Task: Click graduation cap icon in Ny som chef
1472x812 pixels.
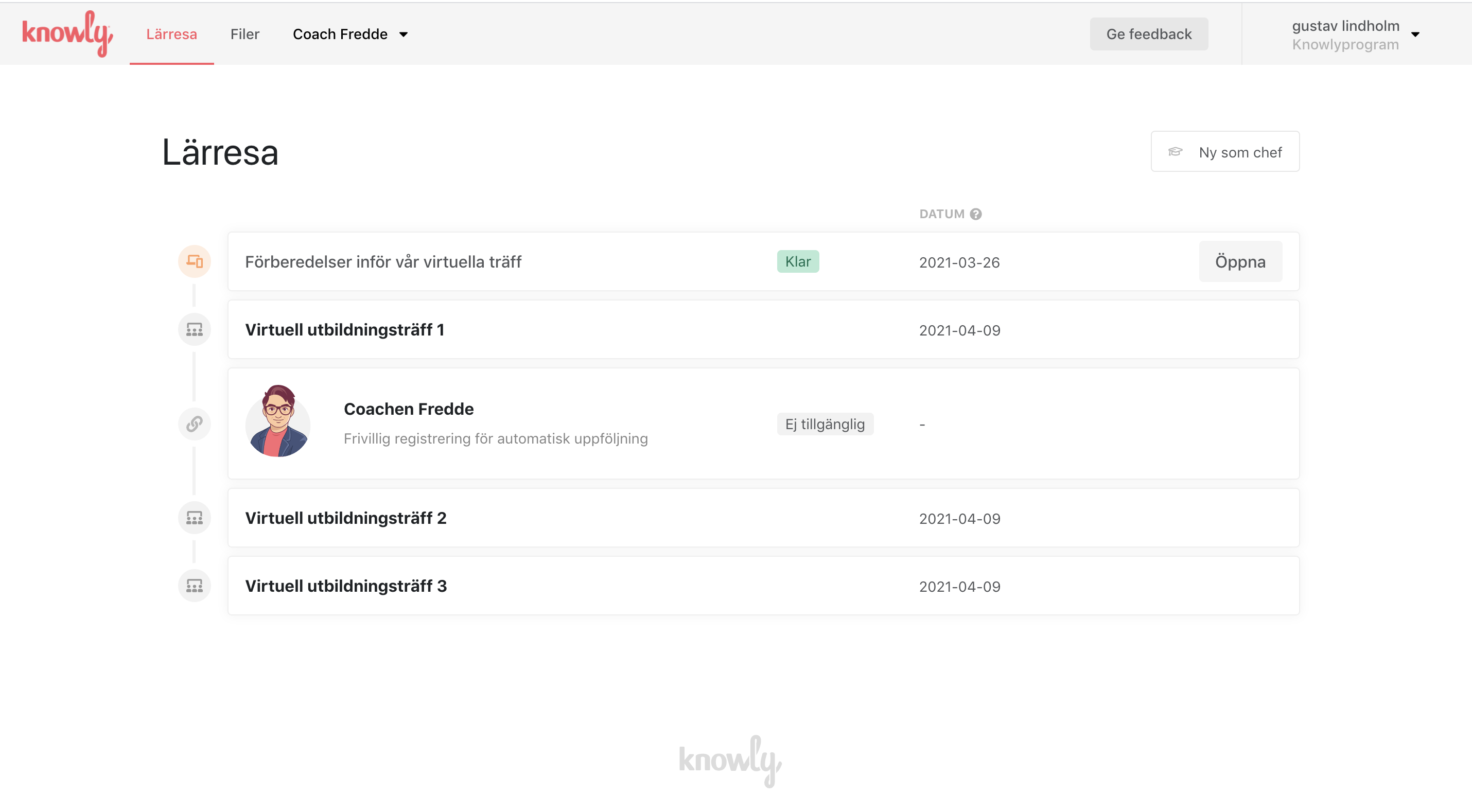Action: pyautogui.click(x=1175, y=152)
